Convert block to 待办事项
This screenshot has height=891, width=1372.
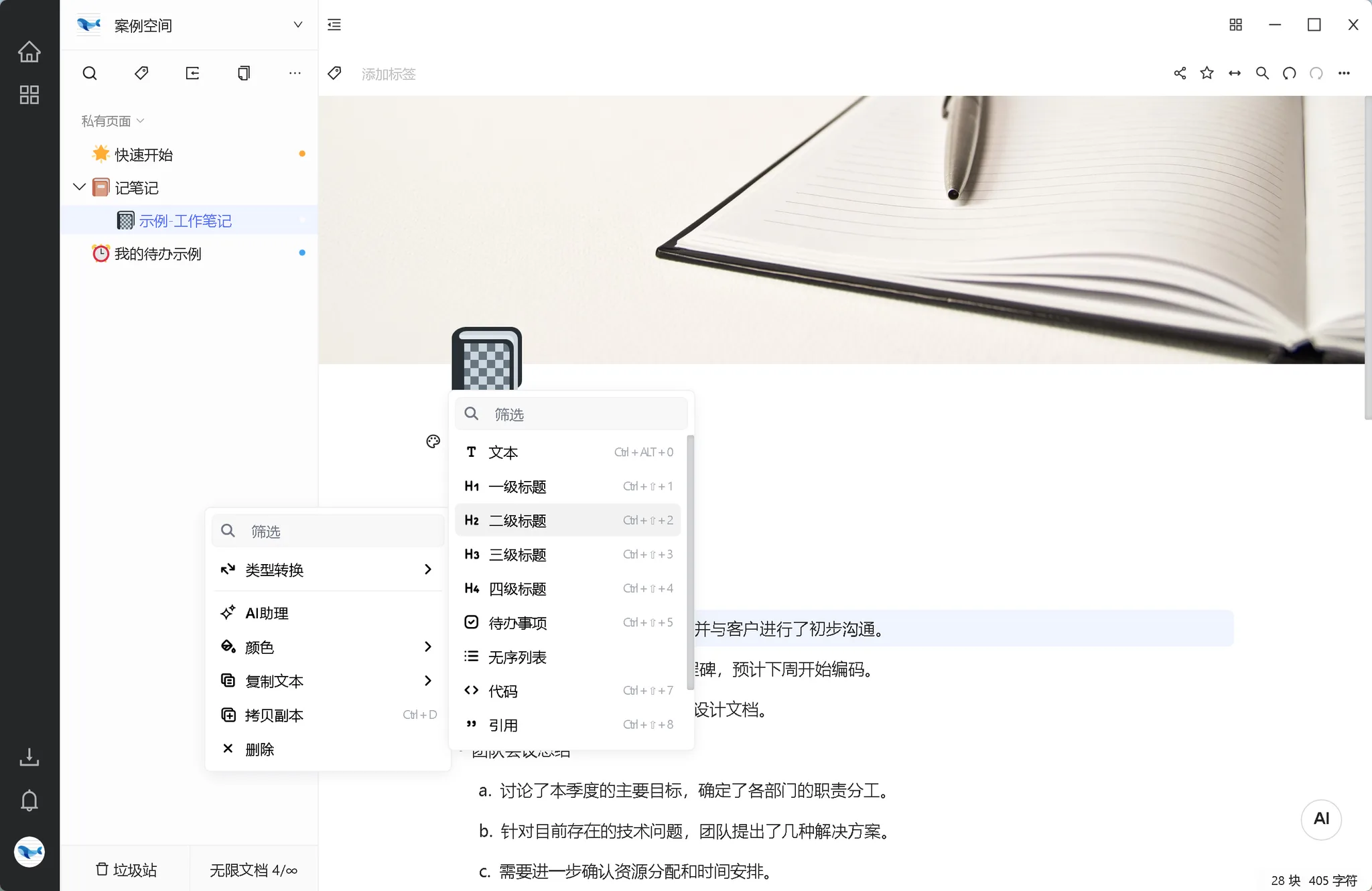pyautogui.click(x=568, y=623)
